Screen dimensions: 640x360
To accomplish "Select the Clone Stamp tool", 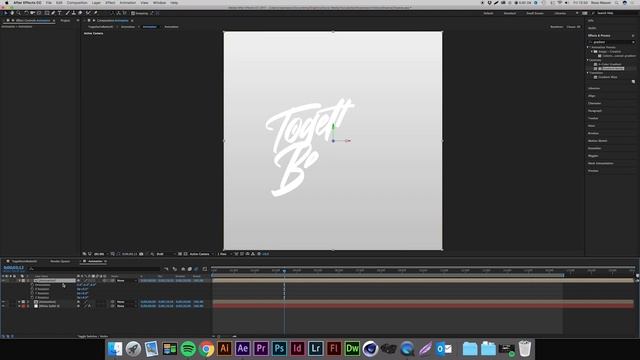I will 74,13.
